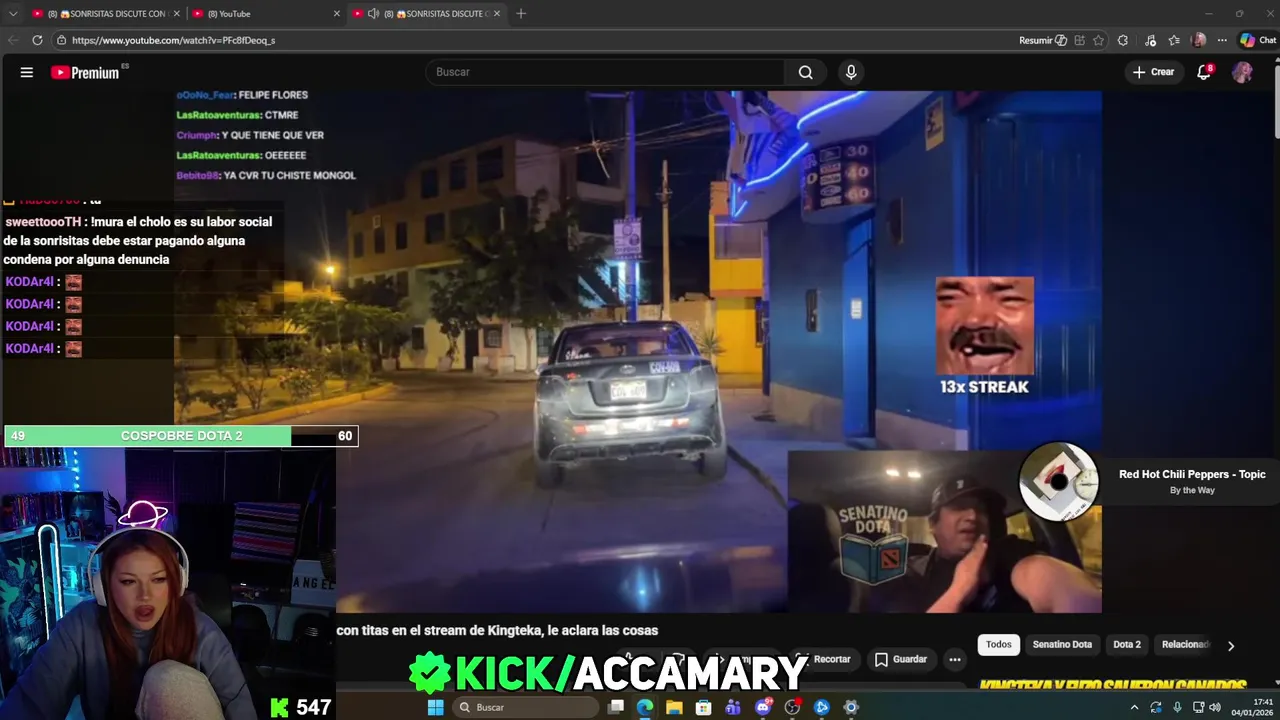The width and height of the screenshot is (1280, 720).
Task: Open Microsoft Teams from taskbar
Action: (x=733, y=707)
